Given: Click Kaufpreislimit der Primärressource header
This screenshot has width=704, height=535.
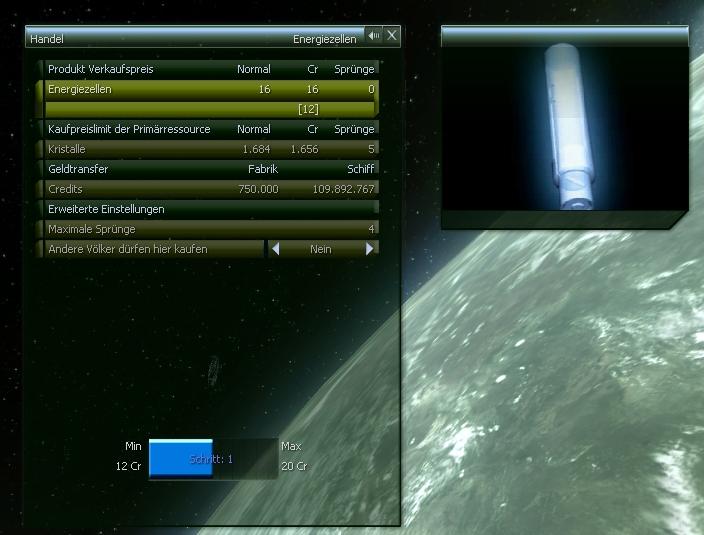Looking at the screenshot, I should click(210, 129).
